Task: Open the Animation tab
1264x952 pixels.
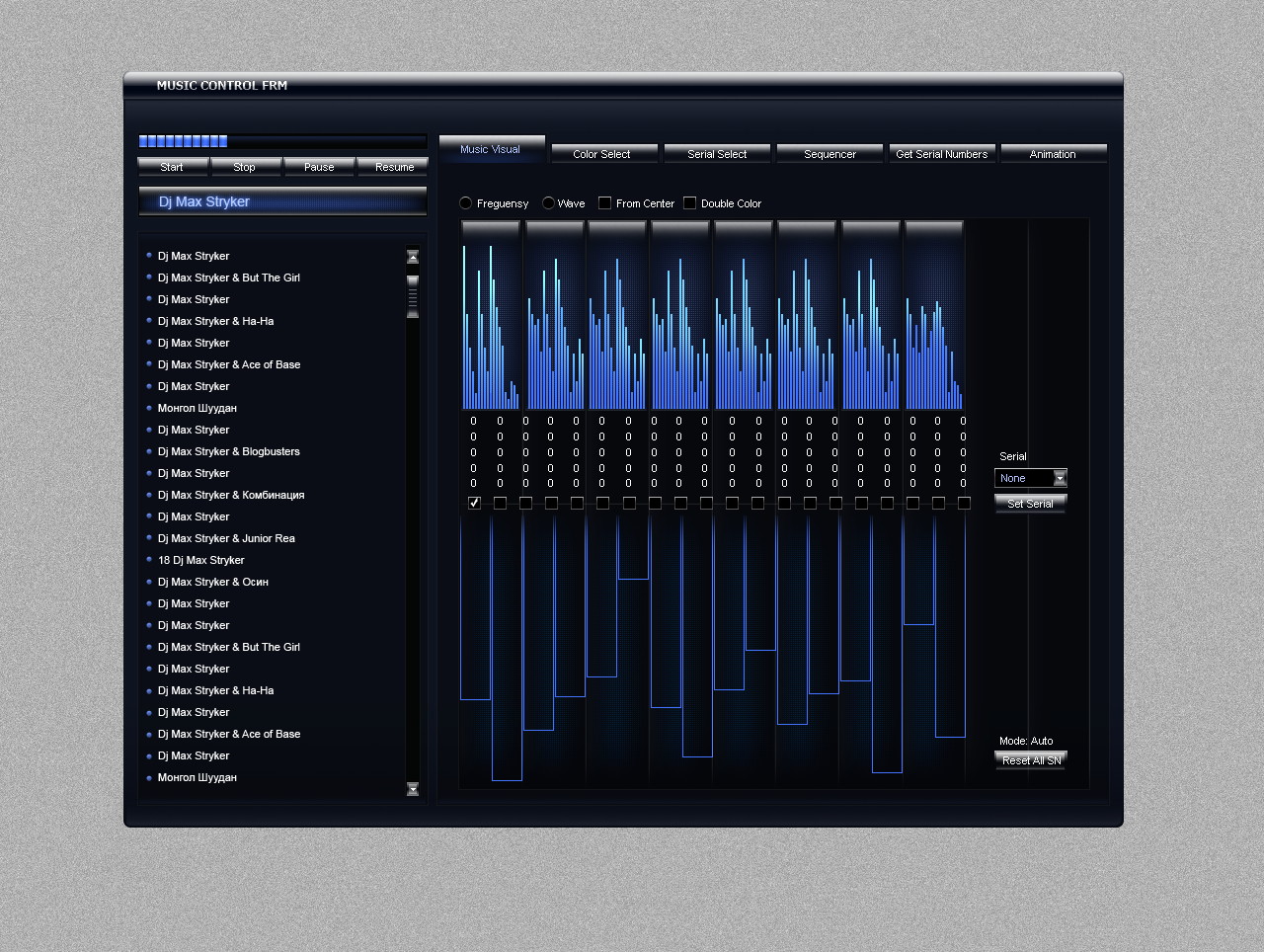Action: pos(1053,154)
